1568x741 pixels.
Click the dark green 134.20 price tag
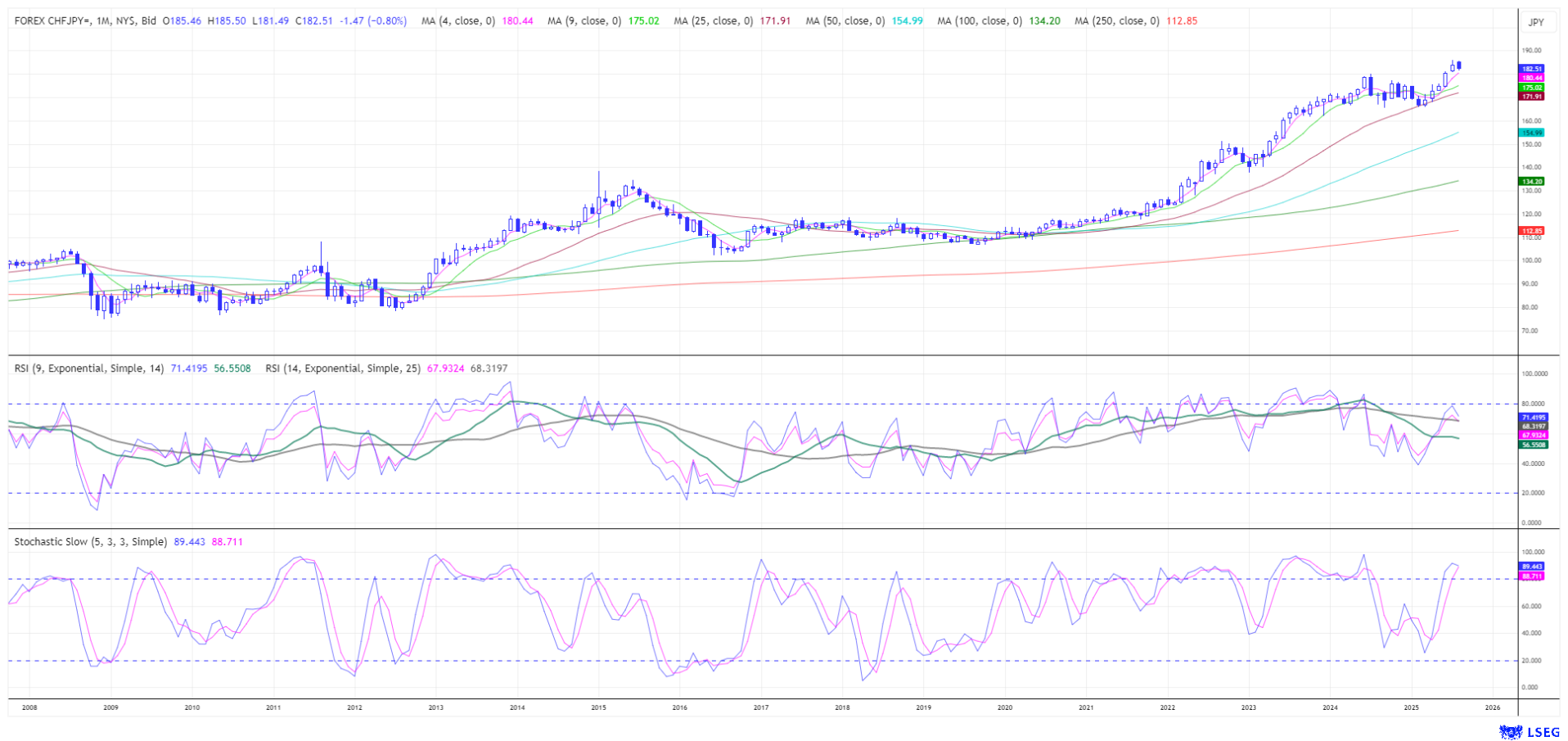(x=1531, y=181)
